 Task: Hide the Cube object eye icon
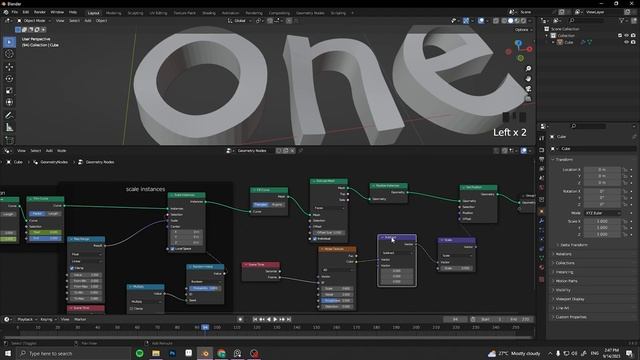click(627, 42)
